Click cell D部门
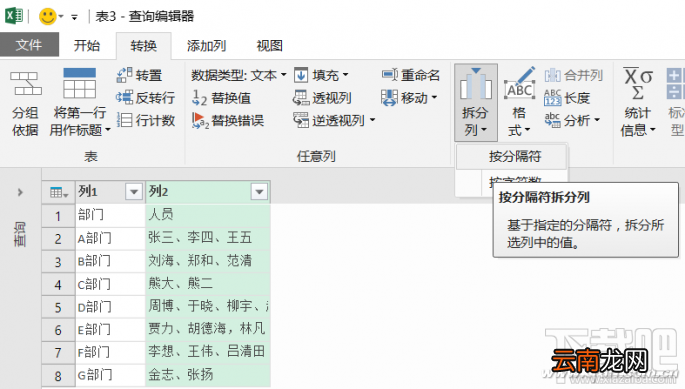685x389 pixels. 110,307
